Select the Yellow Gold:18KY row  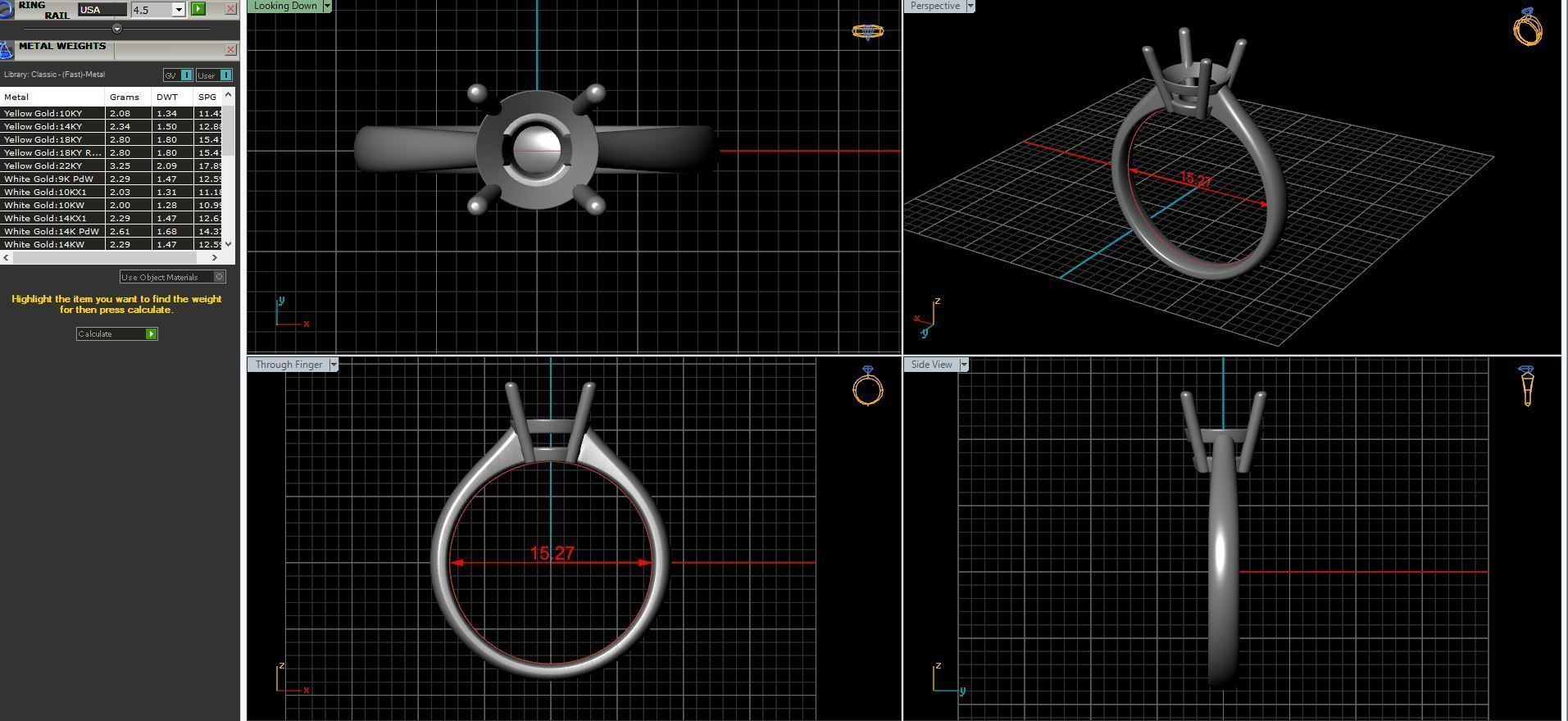pos(111,139)
